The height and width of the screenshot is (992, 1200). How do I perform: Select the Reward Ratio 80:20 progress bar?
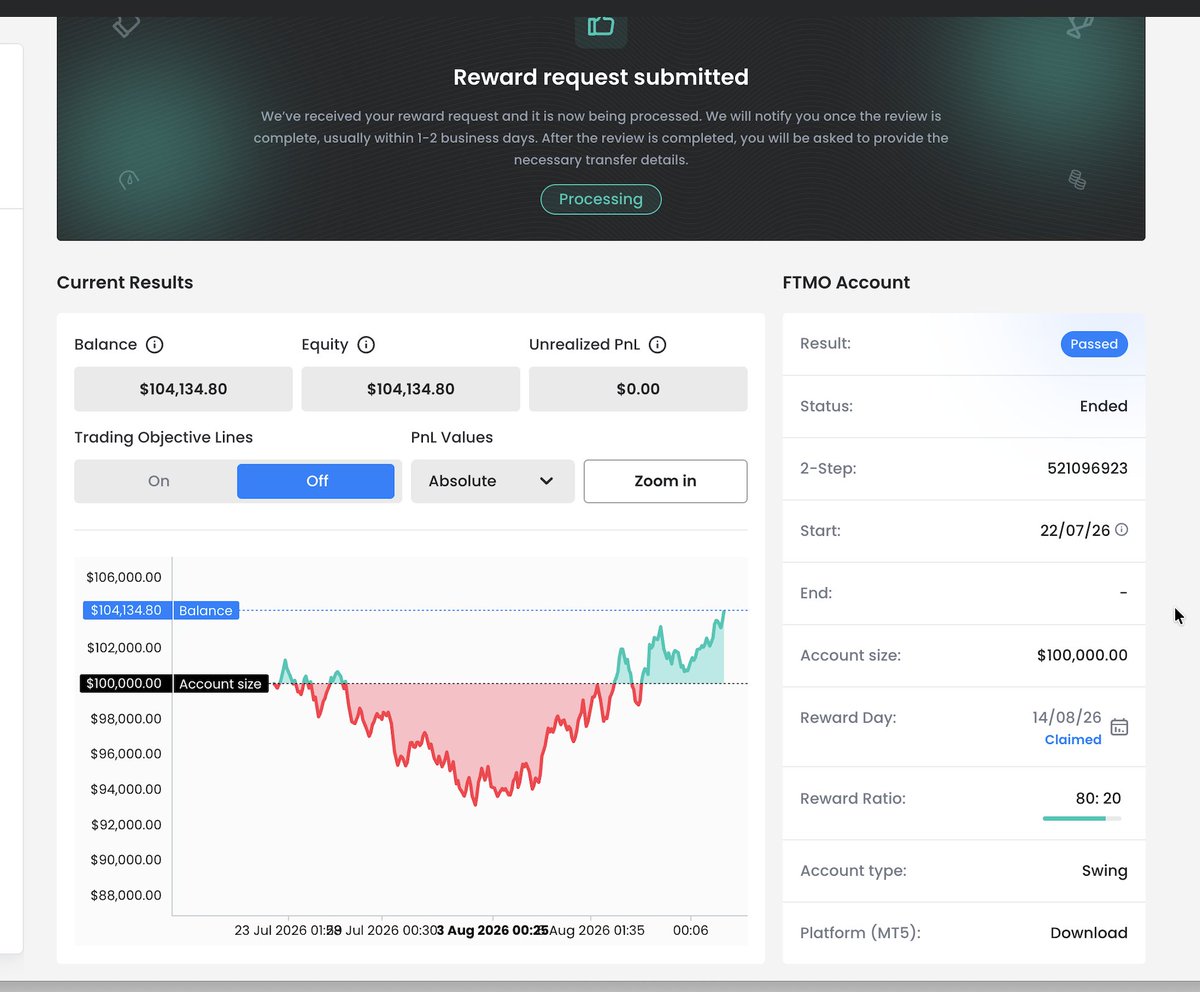pyautogui.click(x=1082, y=818)
